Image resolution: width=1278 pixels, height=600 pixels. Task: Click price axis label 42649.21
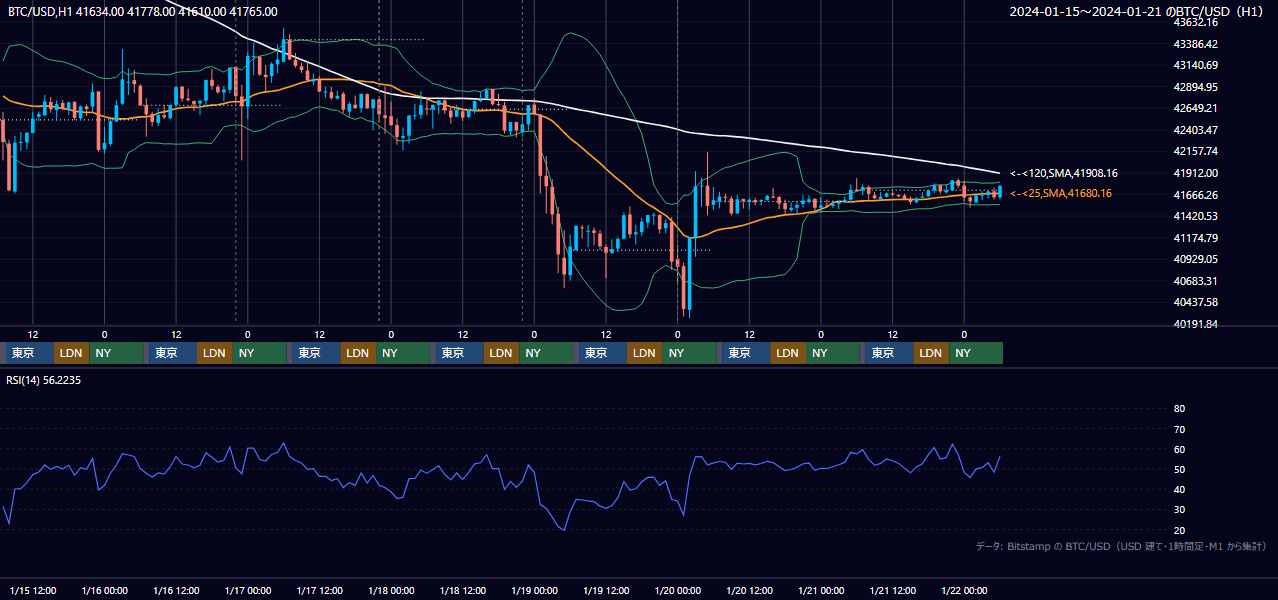[1195, 108]
